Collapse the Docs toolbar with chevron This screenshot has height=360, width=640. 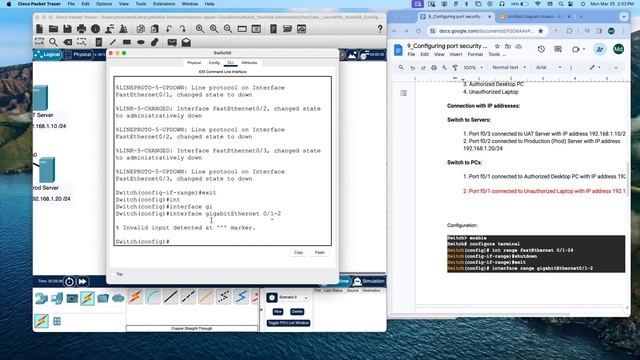tap(616, 67)
